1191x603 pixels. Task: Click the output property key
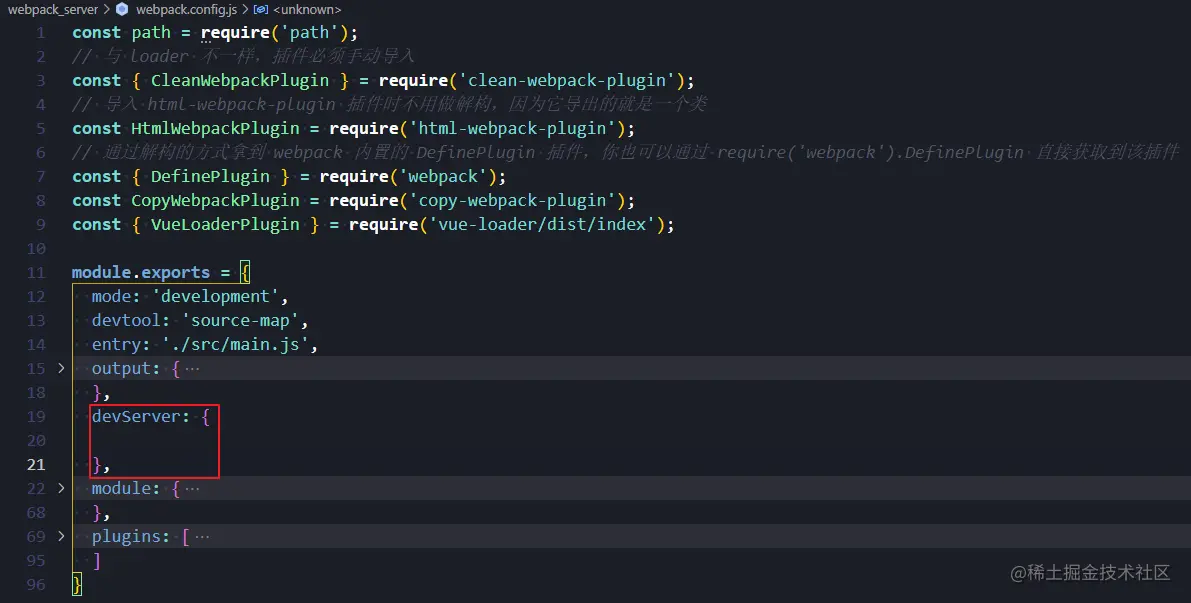121,368
